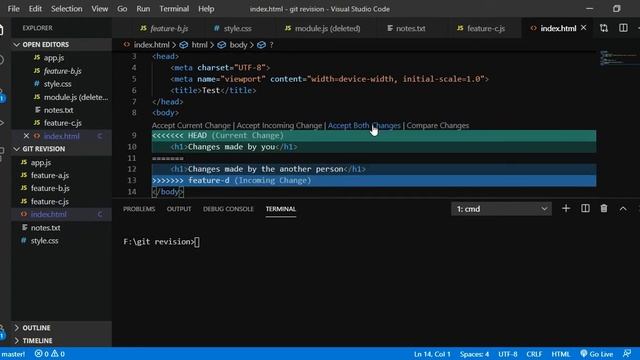
Task: Switch to the notes.txt editor tab
Action: [406, 28]
